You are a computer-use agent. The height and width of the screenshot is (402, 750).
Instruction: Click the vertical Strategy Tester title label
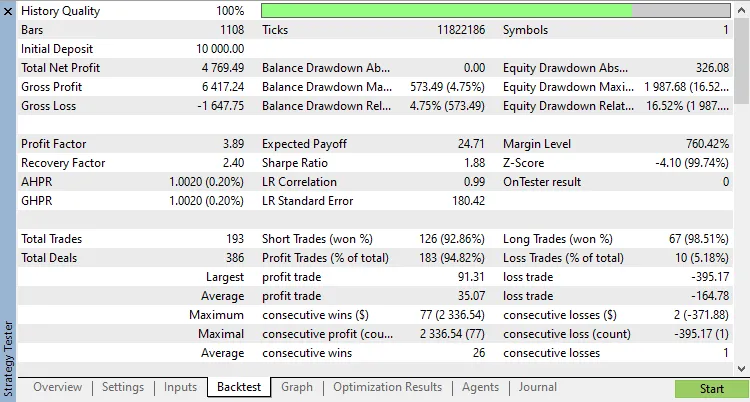click(x=8, y=355)
